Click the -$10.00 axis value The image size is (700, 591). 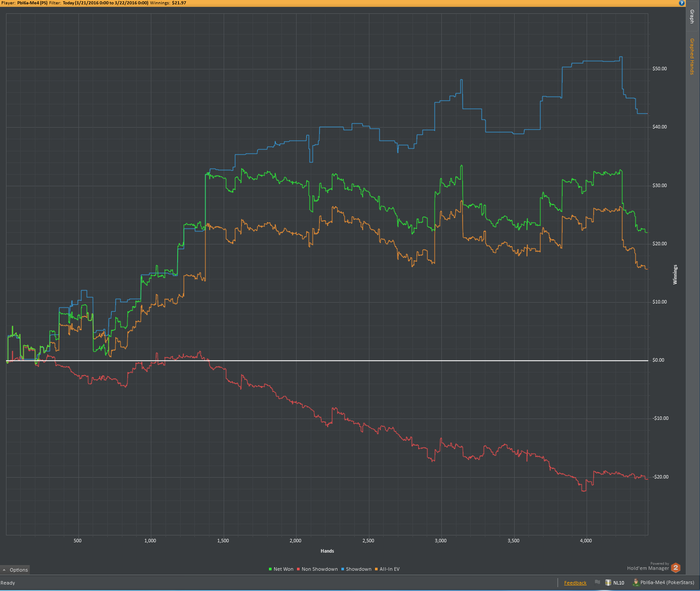[660, 418]
